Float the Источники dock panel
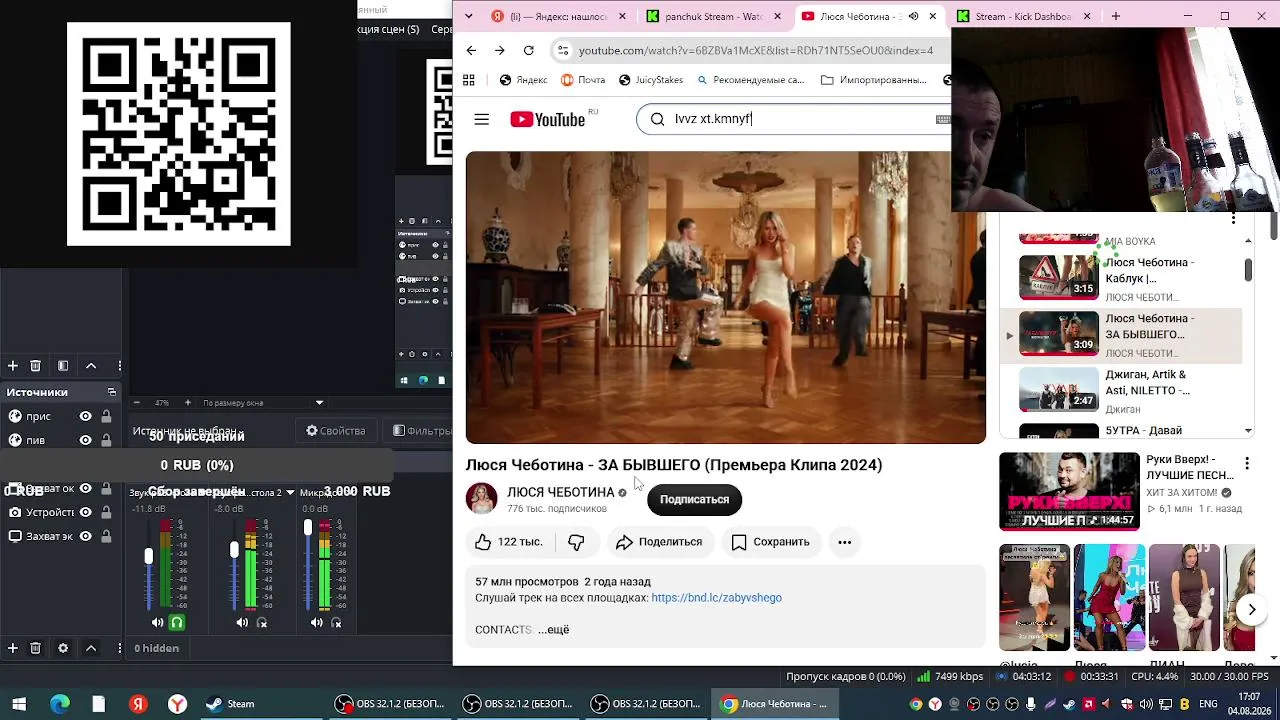This screenshot has height=720, width=1280. (x=112, y=392)
